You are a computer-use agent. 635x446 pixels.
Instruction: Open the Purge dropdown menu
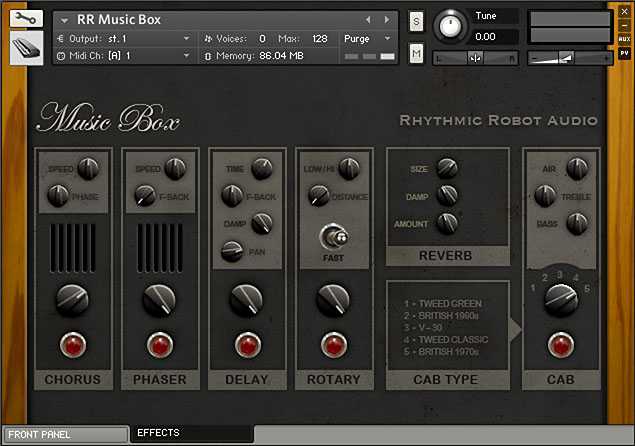click(367, 38)
